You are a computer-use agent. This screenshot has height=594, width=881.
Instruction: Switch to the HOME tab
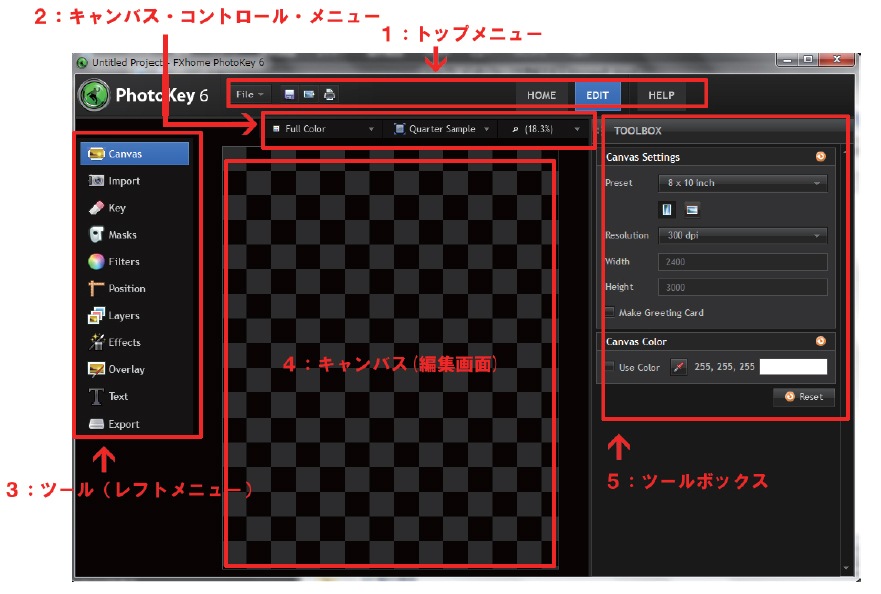point(541,96)
